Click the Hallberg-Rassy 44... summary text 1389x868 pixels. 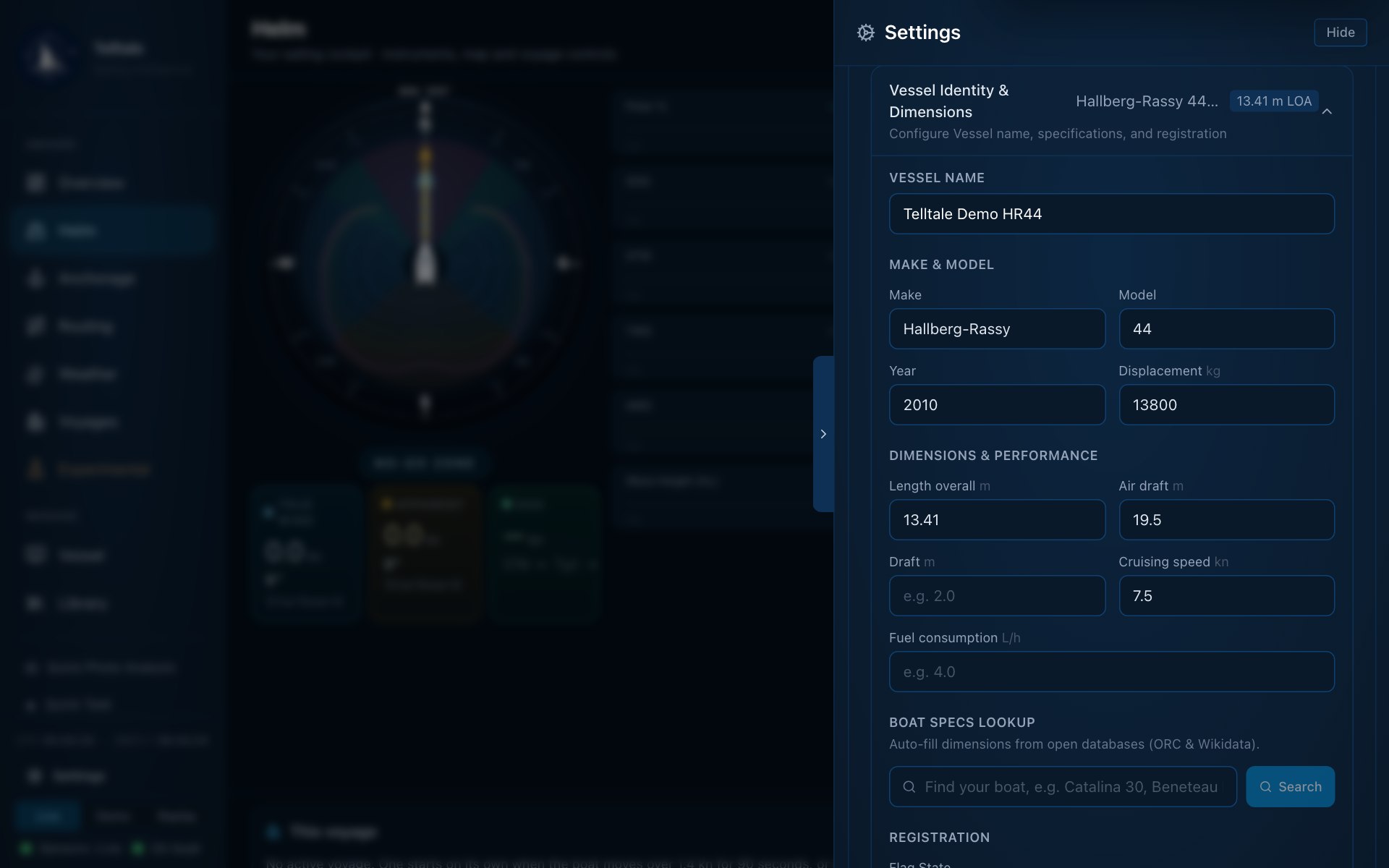(x=1147, y=101)
